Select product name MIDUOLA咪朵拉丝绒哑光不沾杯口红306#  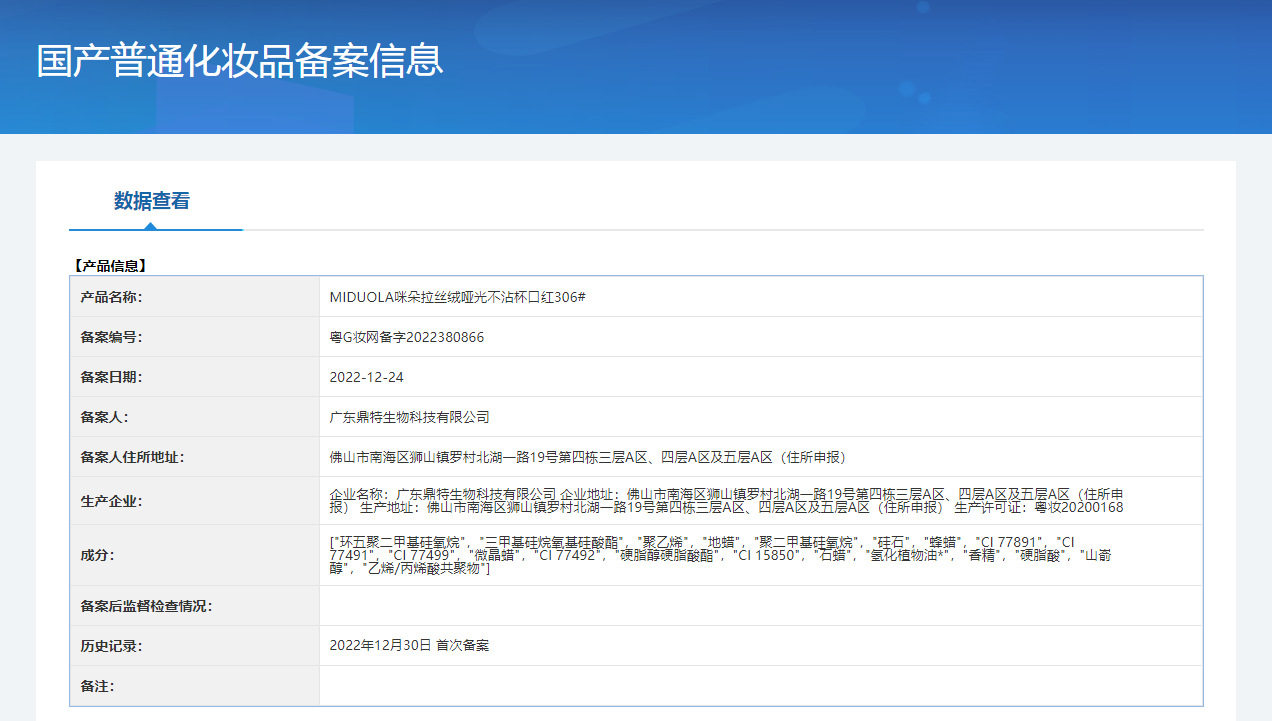point(457,297)
